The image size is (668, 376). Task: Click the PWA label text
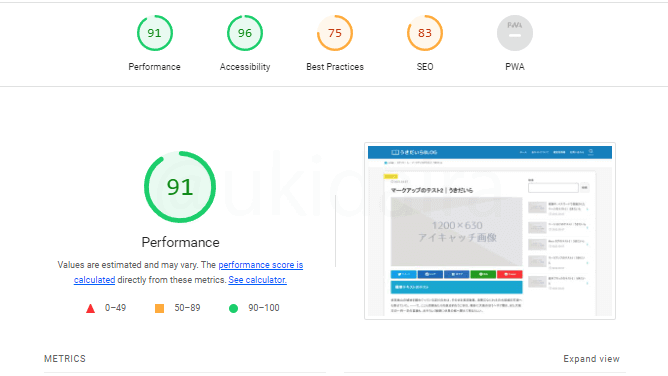point(515,67)
